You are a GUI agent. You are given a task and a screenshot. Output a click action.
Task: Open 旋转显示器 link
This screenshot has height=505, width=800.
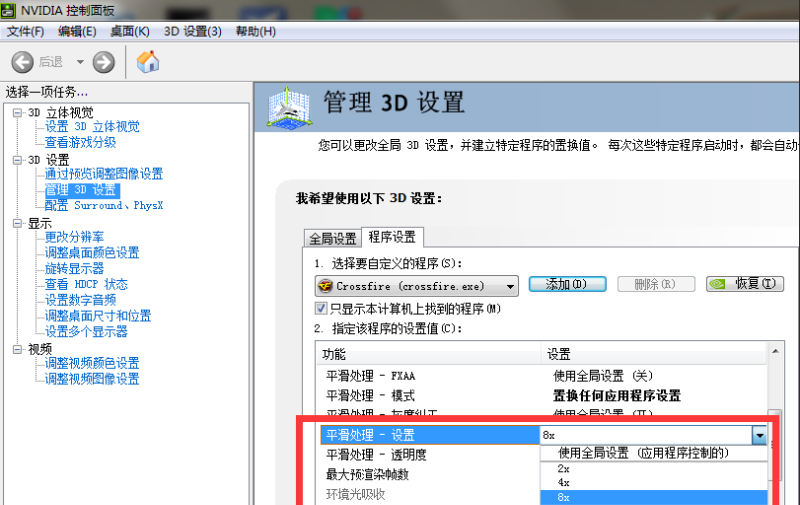tap(74, 269)
